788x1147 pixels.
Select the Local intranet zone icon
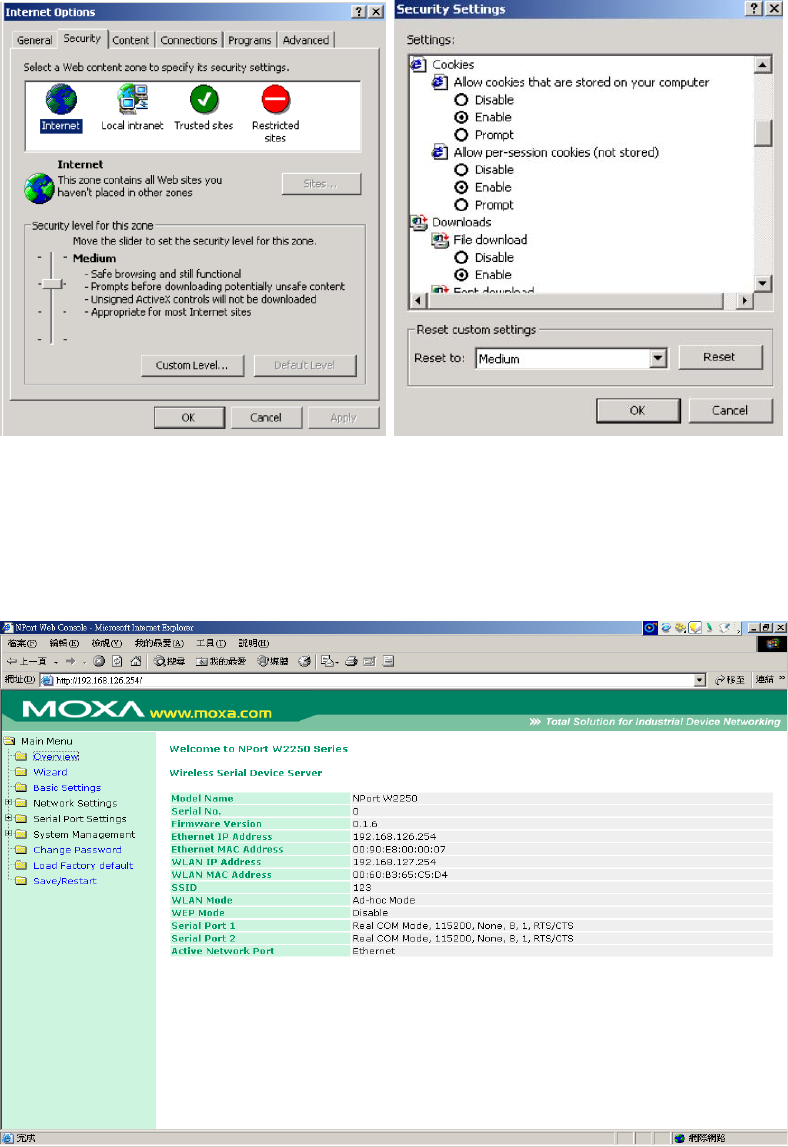pyautogui.click(x=132, y=100)
